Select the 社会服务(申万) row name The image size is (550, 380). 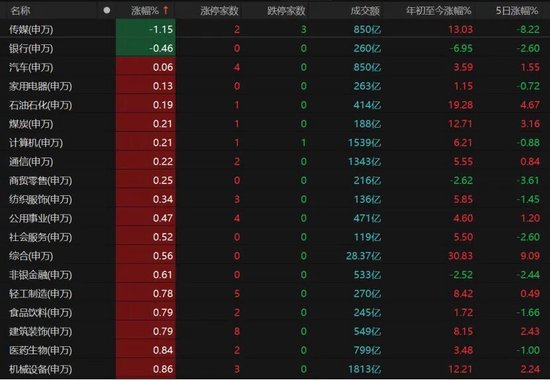point(41,237)
